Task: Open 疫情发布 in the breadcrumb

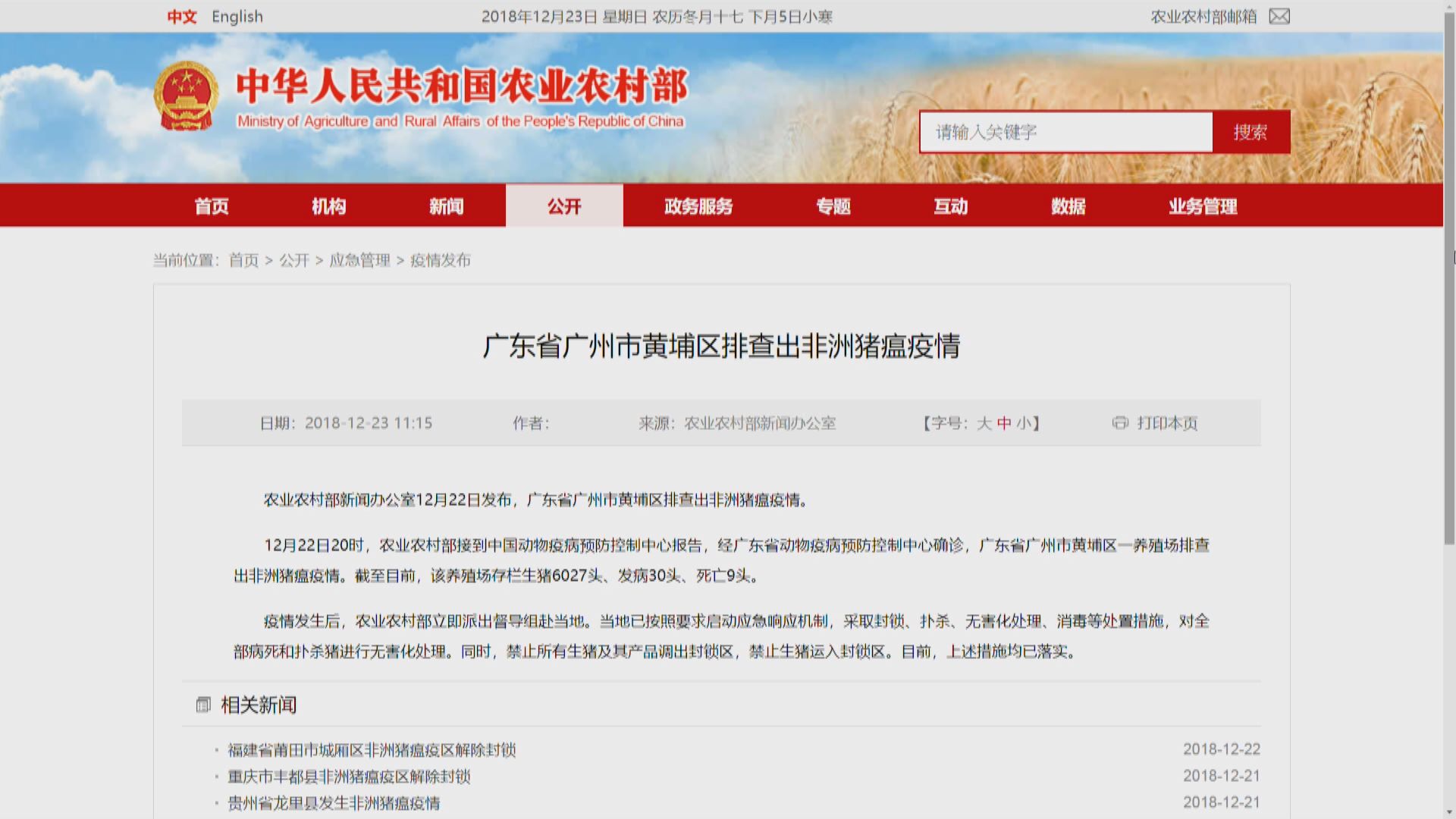Action: pos(440,261)
